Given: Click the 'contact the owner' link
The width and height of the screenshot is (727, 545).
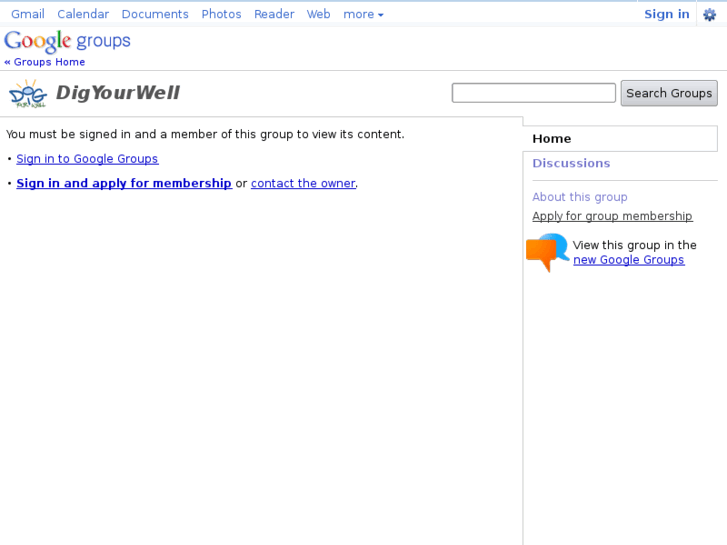Looking at the screenshot, I should [303, 183].
